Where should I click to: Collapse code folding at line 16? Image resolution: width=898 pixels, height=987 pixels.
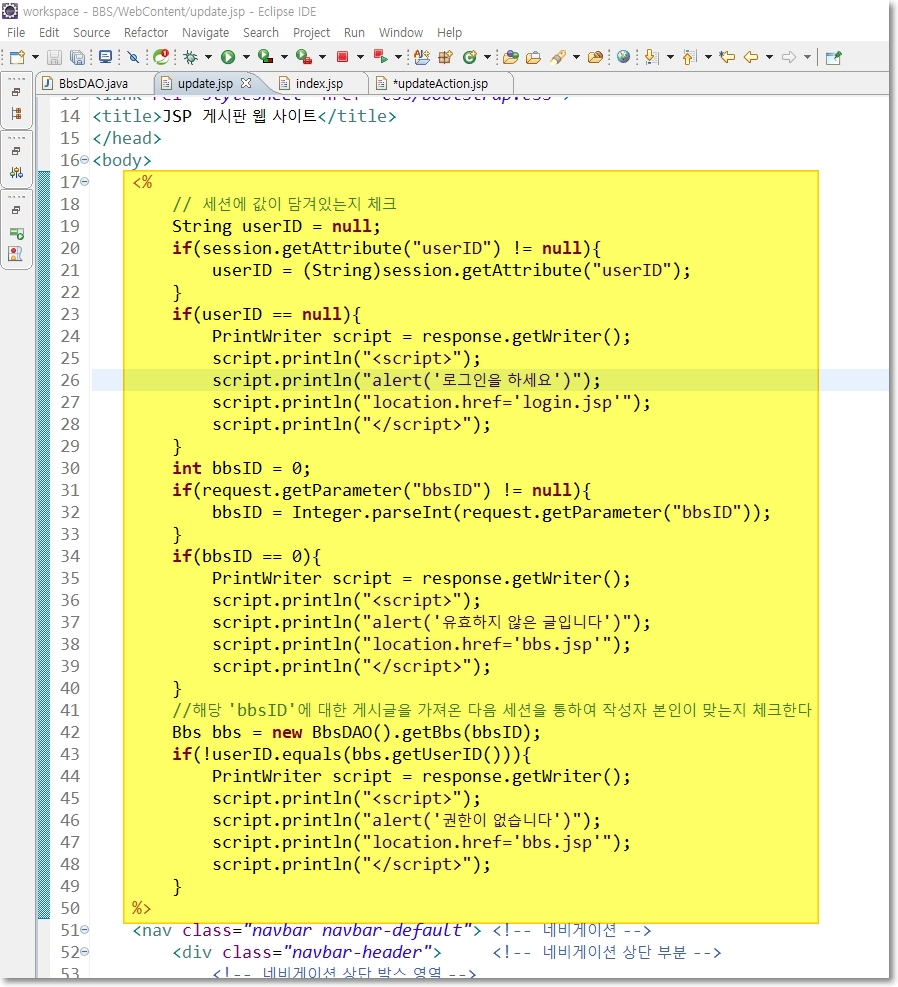[x=85, y=160]
